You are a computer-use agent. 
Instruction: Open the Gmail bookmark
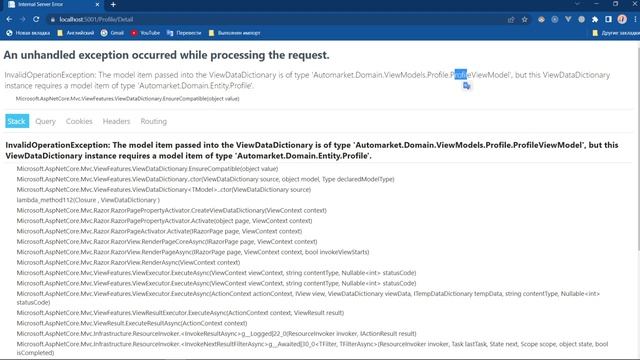[x=112, y=33]
